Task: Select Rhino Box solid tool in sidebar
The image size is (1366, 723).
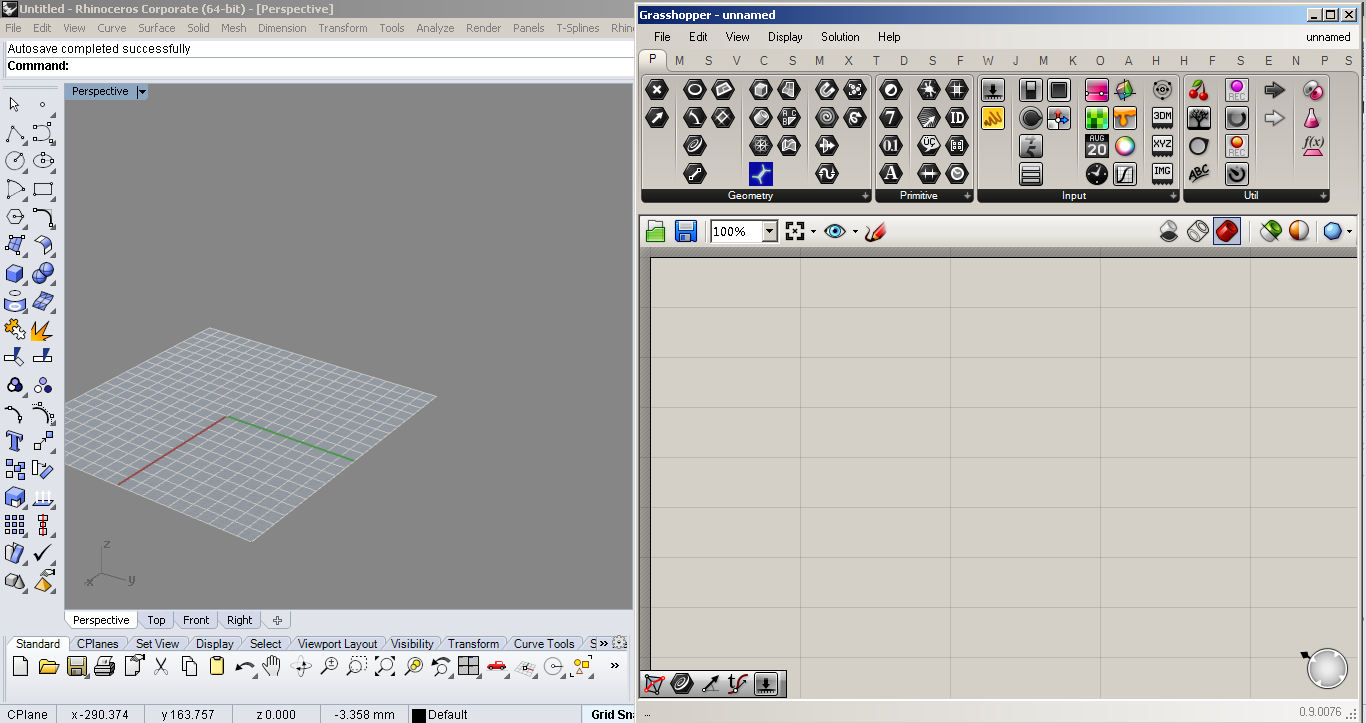Action: click(15, 273)
